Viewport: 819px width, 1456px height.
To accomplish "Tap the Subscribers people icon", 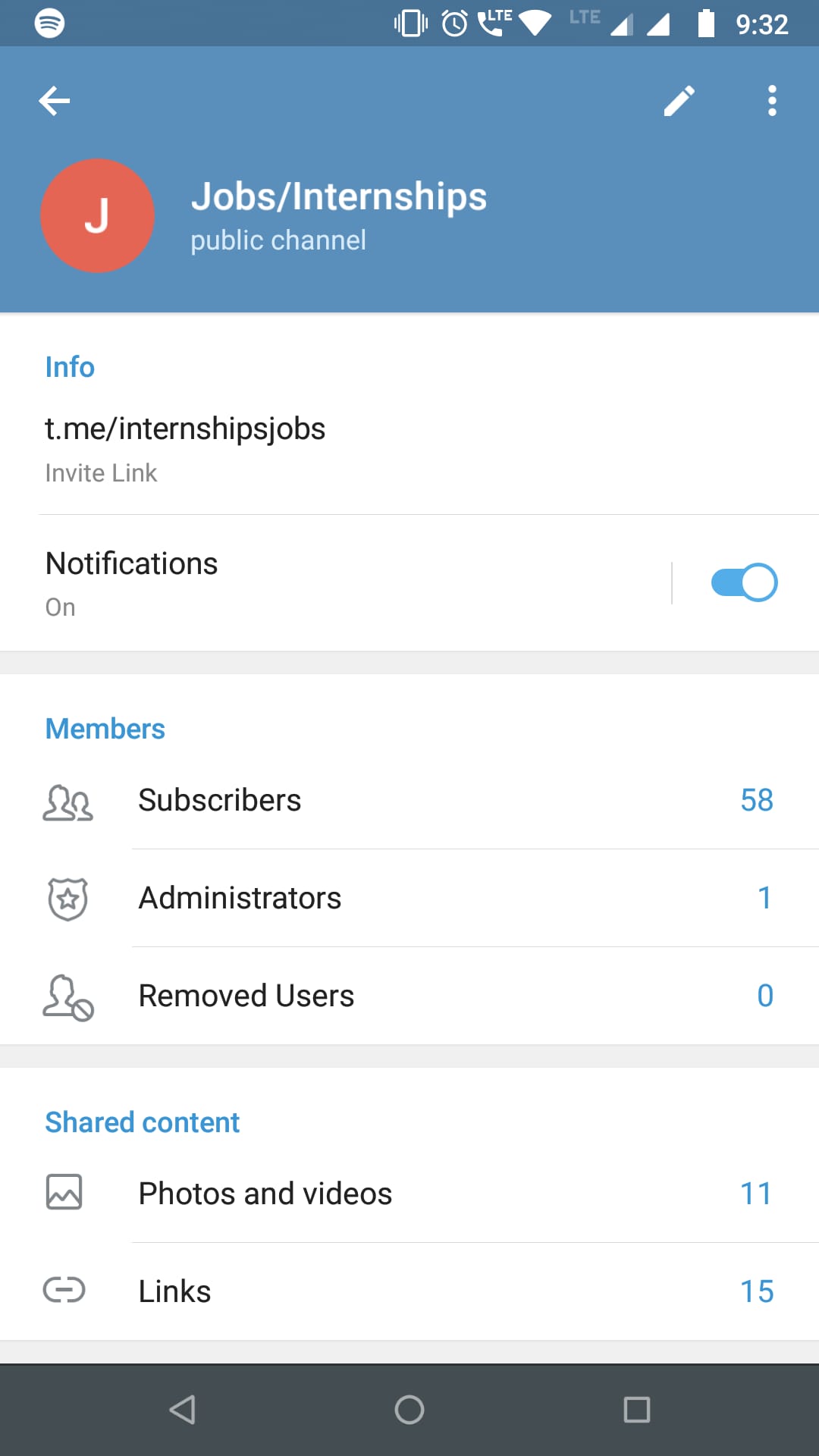I will [x=67, y=802].
